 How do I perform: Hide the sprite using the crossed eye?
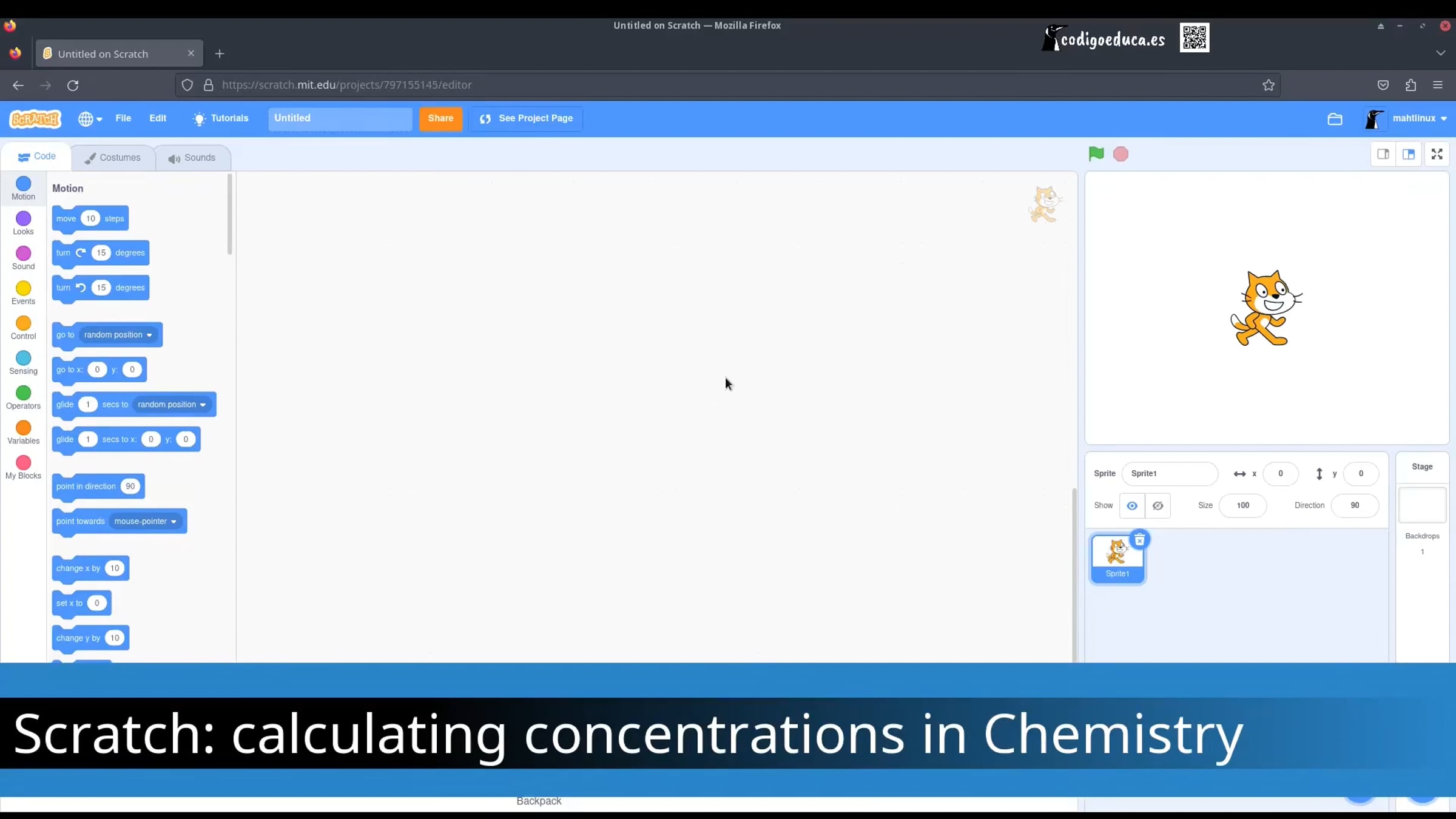1158,505
